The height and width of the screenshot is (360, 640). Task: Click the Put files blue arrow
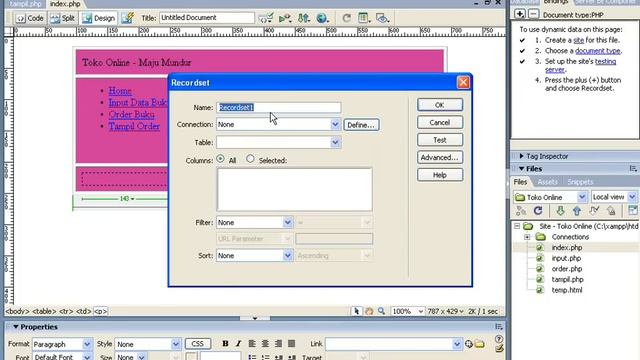point(577,211)
